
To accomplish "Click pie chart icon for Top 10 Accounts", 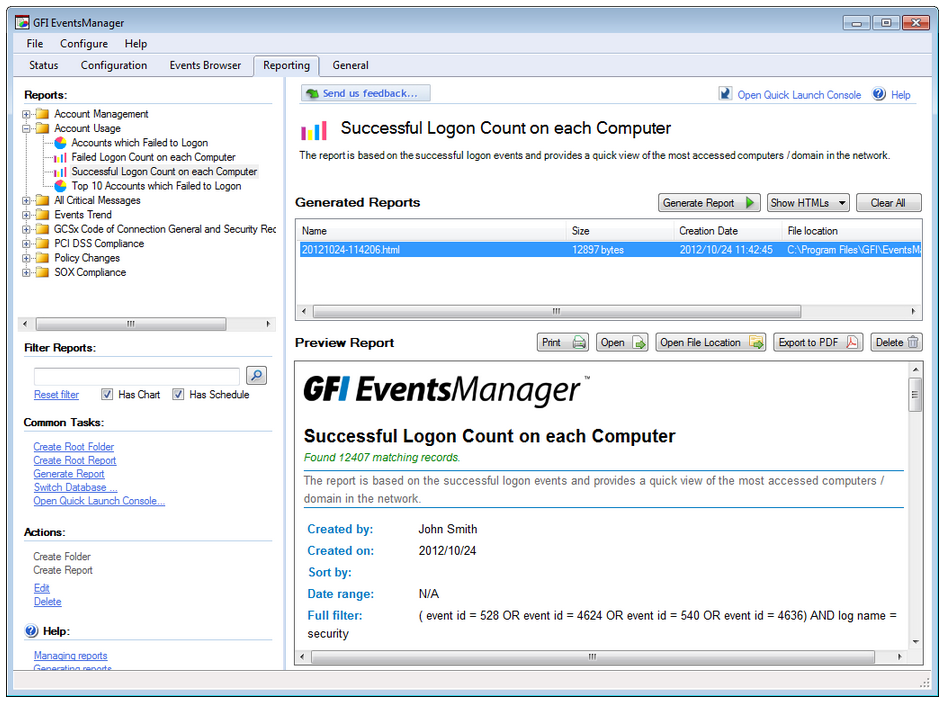I will [60, 186].
